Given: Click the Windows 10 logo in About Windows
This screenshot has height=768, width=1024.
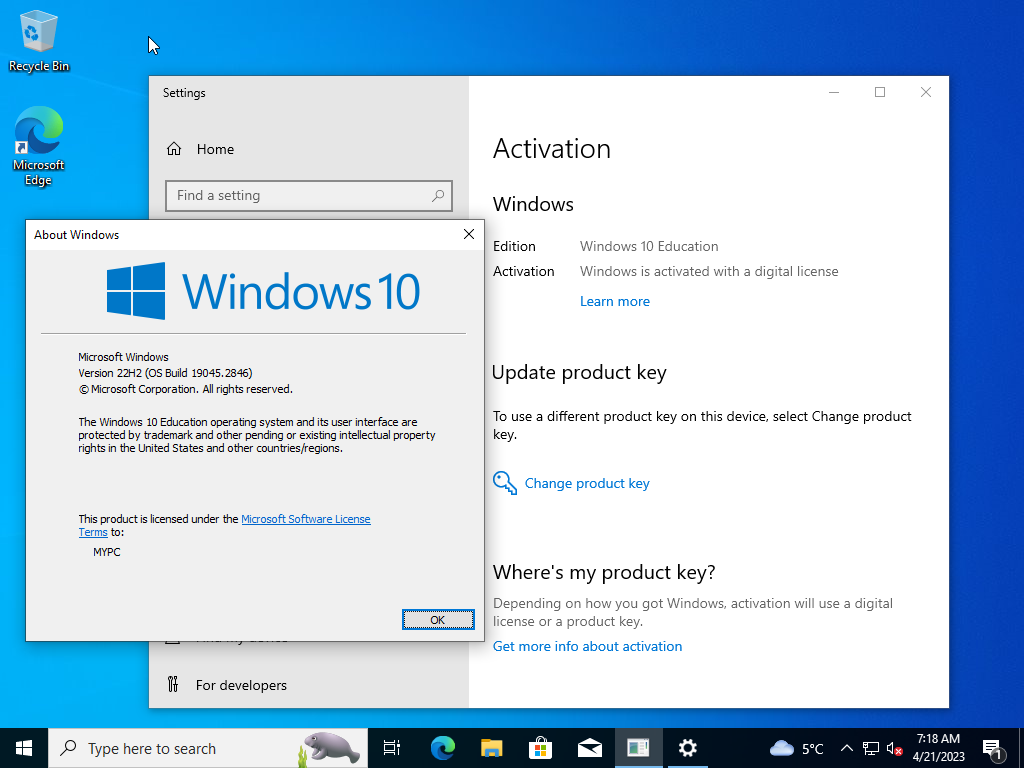Looking at the screenshot, I should click(x=263, y=291).
